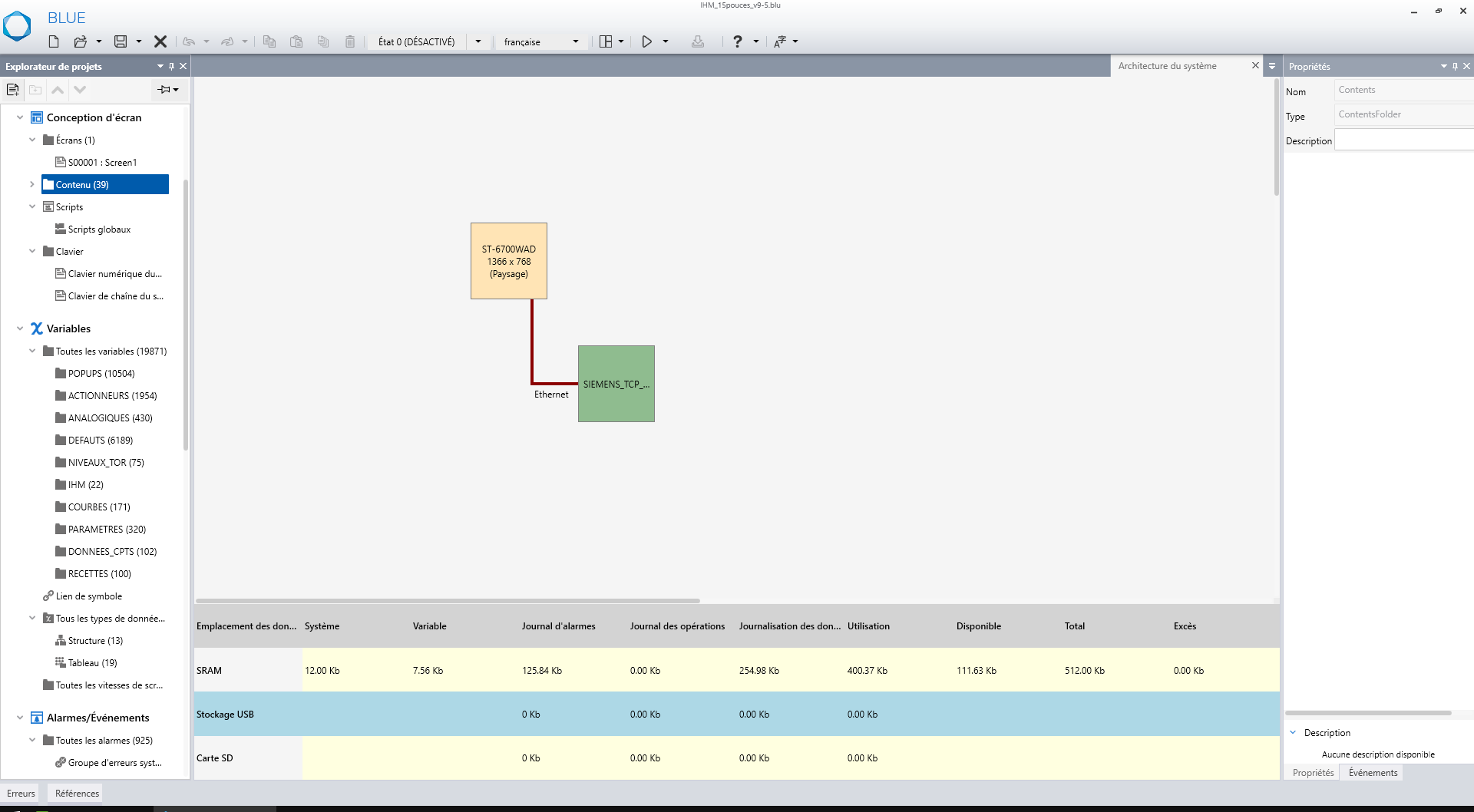The width and height of the screenshot is (1474, 812).
Task: Open the help question mark icon
Action: (x=737, y=41)
